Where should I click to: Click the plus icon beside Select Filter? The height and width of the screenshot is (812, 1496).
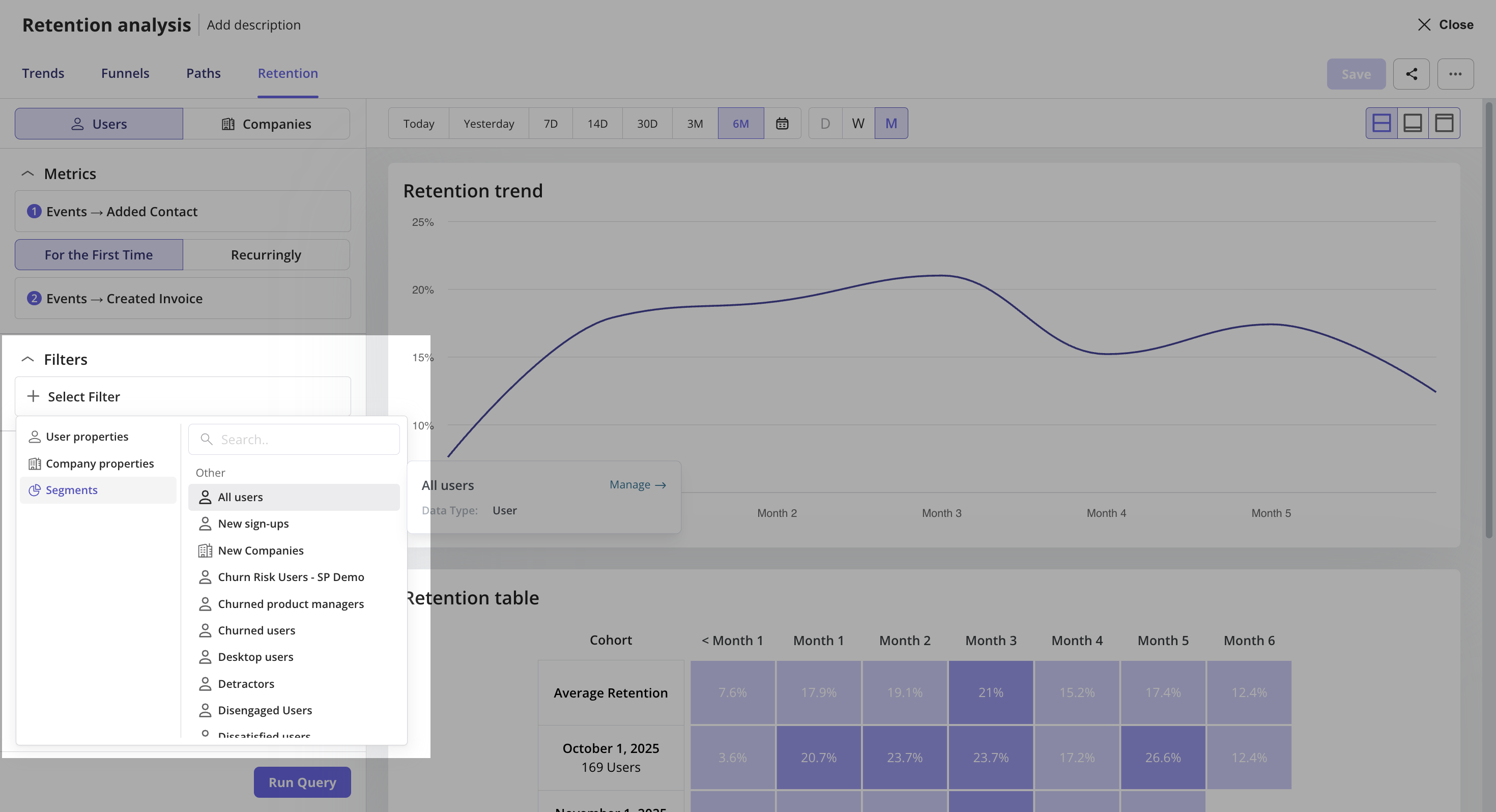pyautogui.click(x=33, y=396)
